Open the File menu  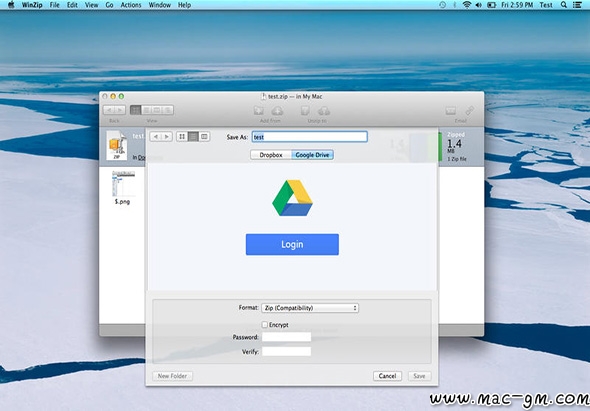[55, 5]
